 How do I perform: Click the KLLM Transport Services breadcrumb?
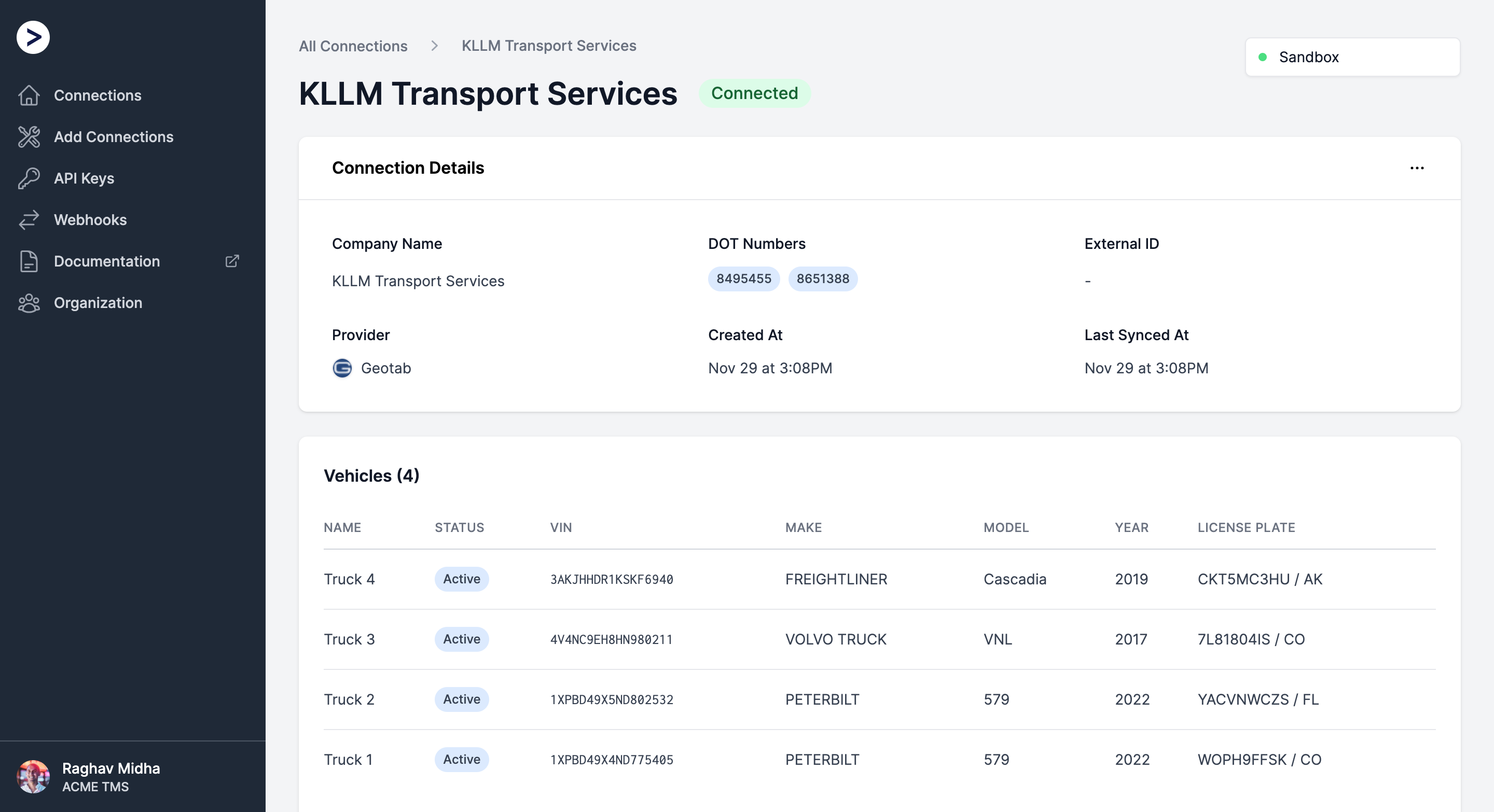click(x=549, y=46)
